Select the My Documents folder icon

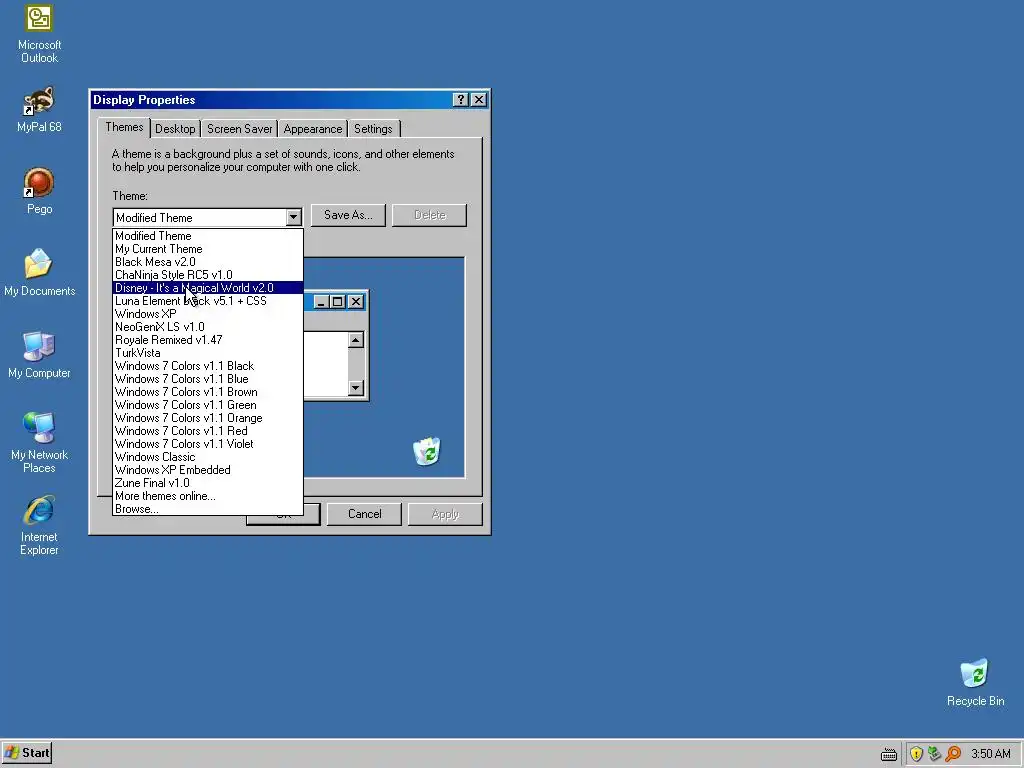39,272
